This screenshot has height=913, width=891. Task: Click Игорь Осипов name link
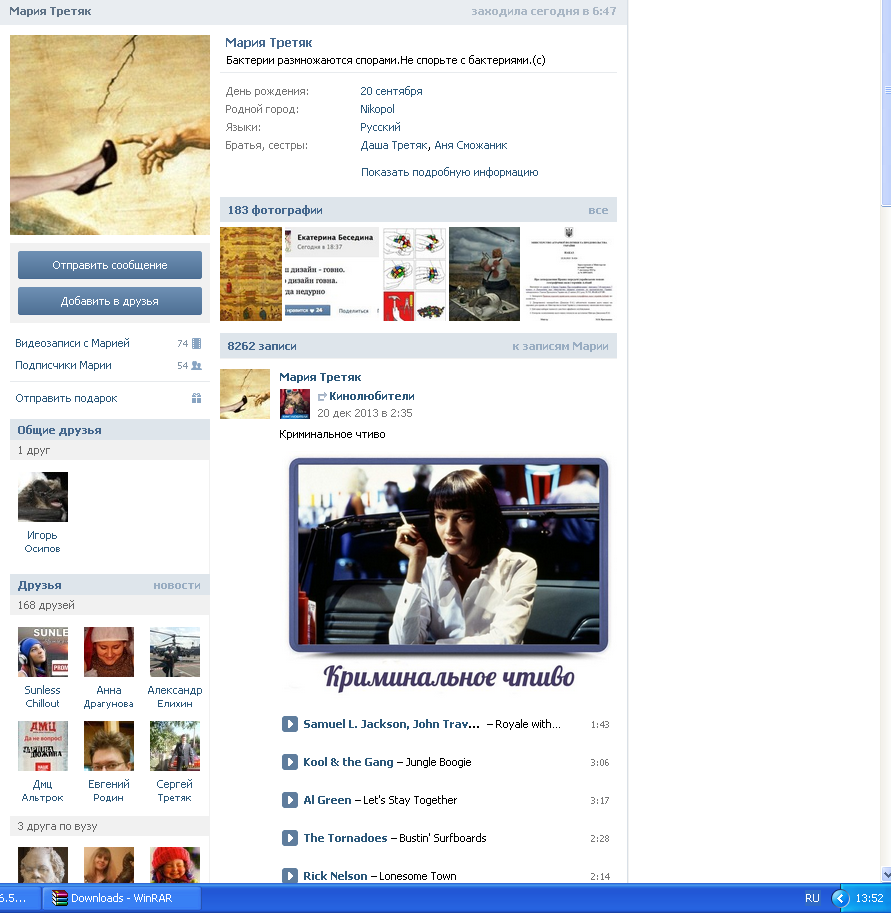tap(43, 542)
